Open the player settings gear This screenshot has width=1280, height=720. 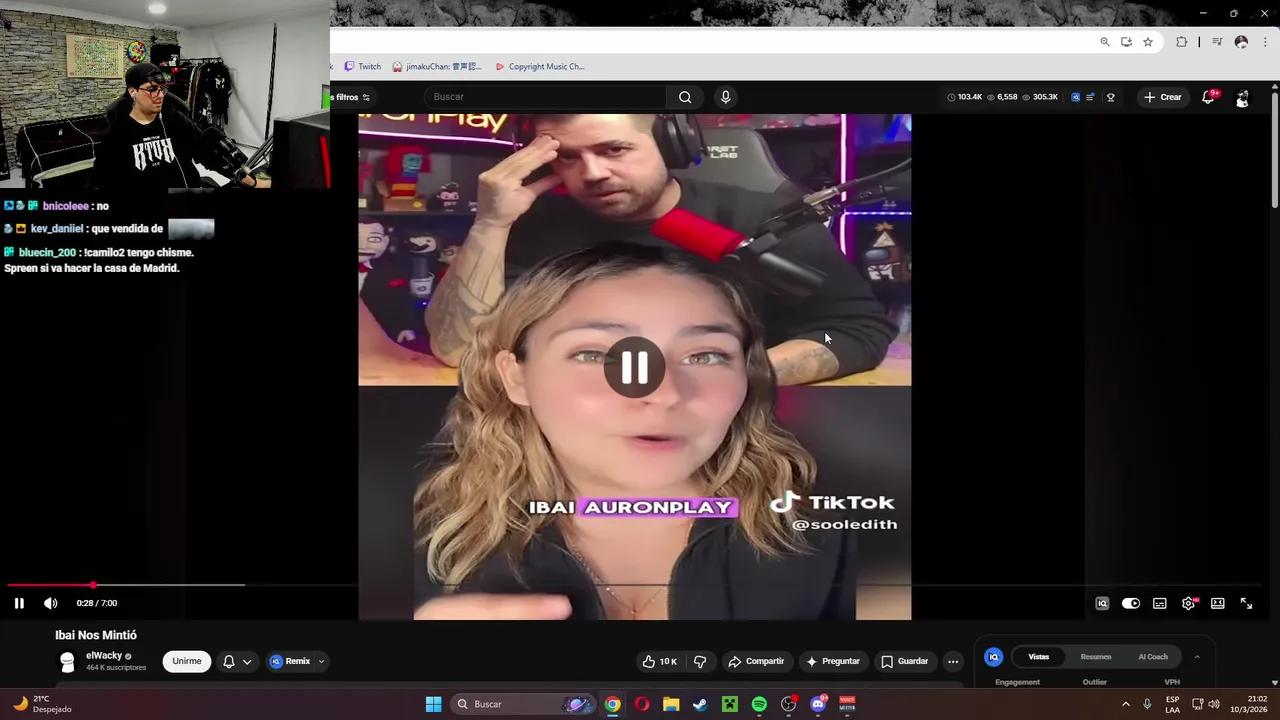tap(1188, 603)
